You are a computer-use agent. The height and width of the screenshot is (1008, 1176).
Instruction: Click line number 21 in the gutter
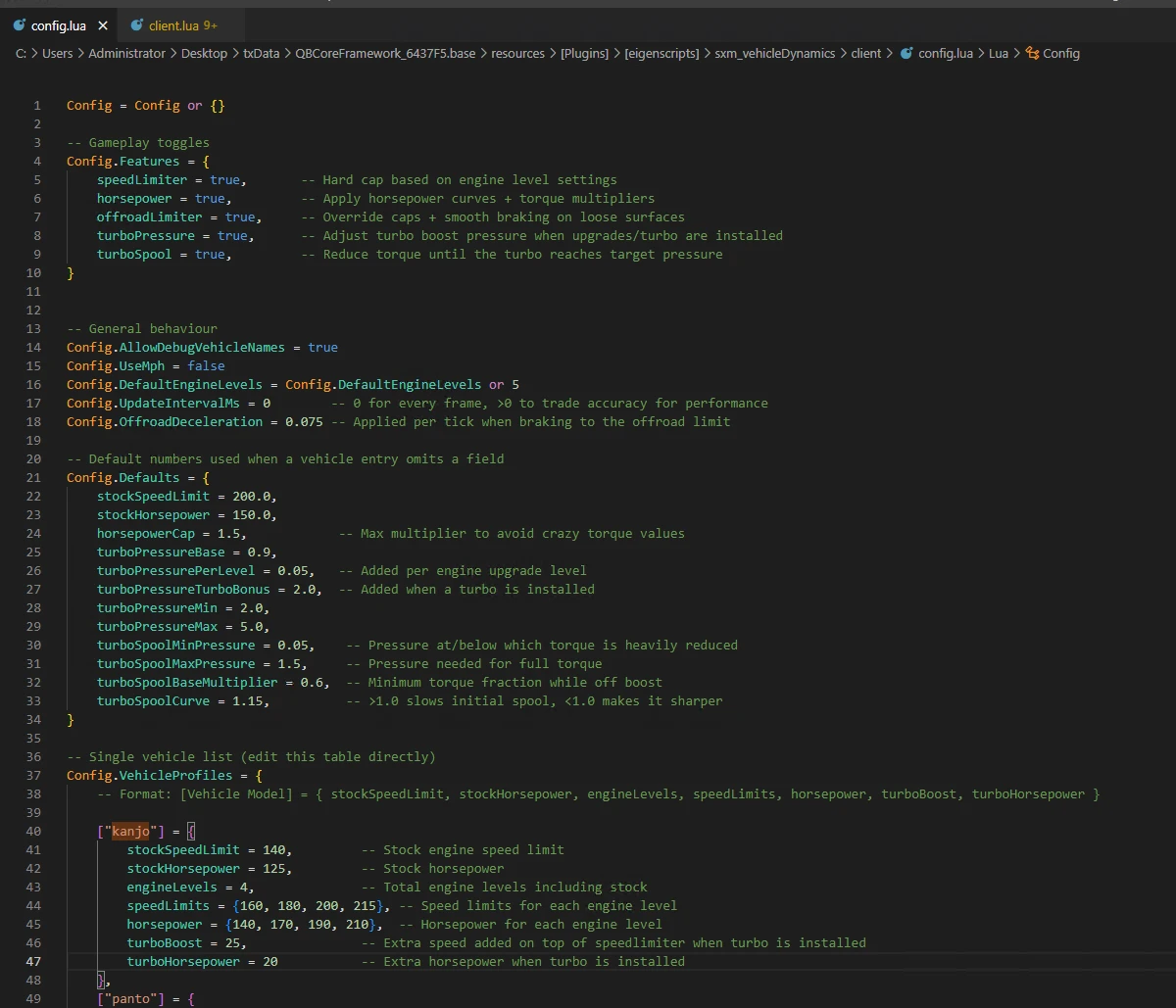tap(34, 477)
